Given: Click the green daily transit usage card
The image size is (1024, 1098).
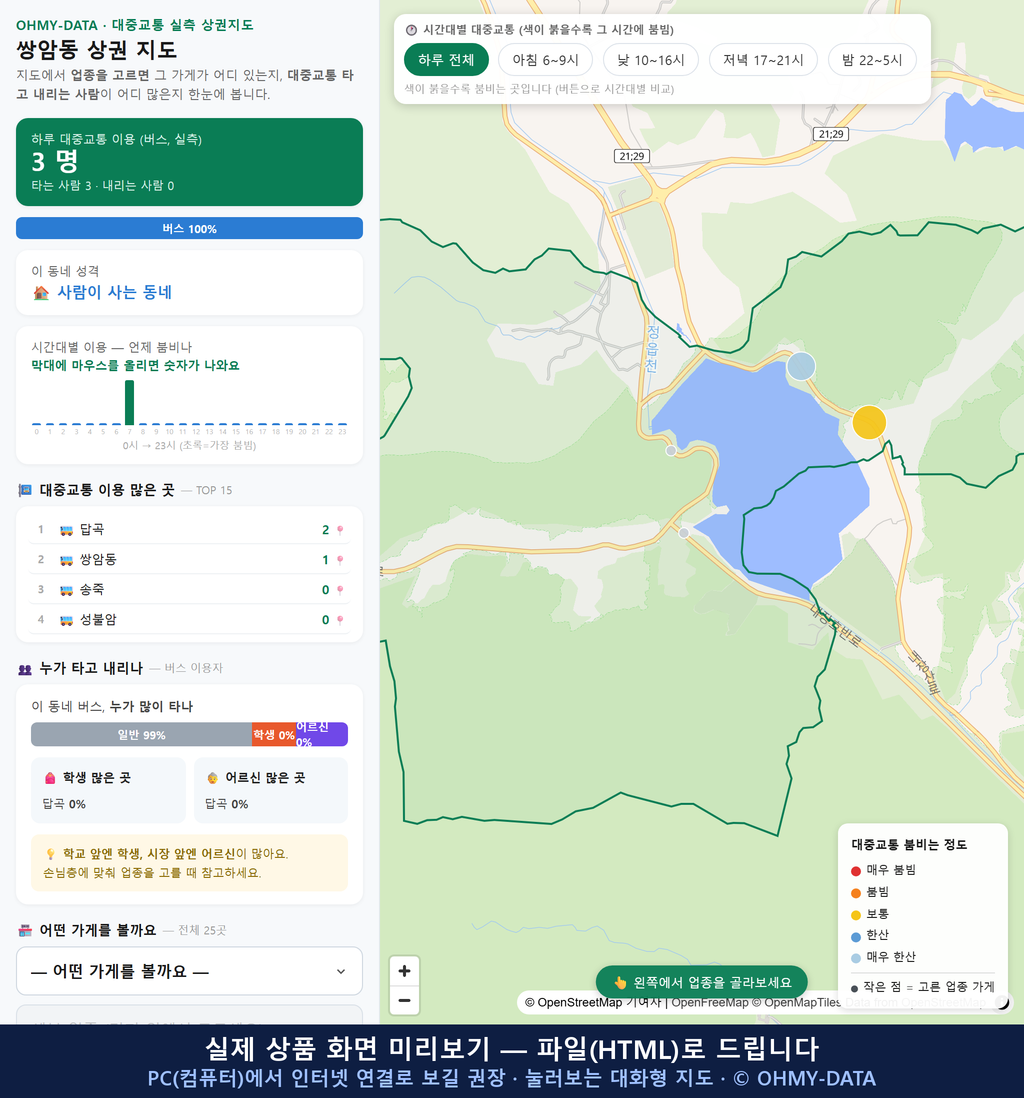Looking at the screenshot, I should coord(189,162).
